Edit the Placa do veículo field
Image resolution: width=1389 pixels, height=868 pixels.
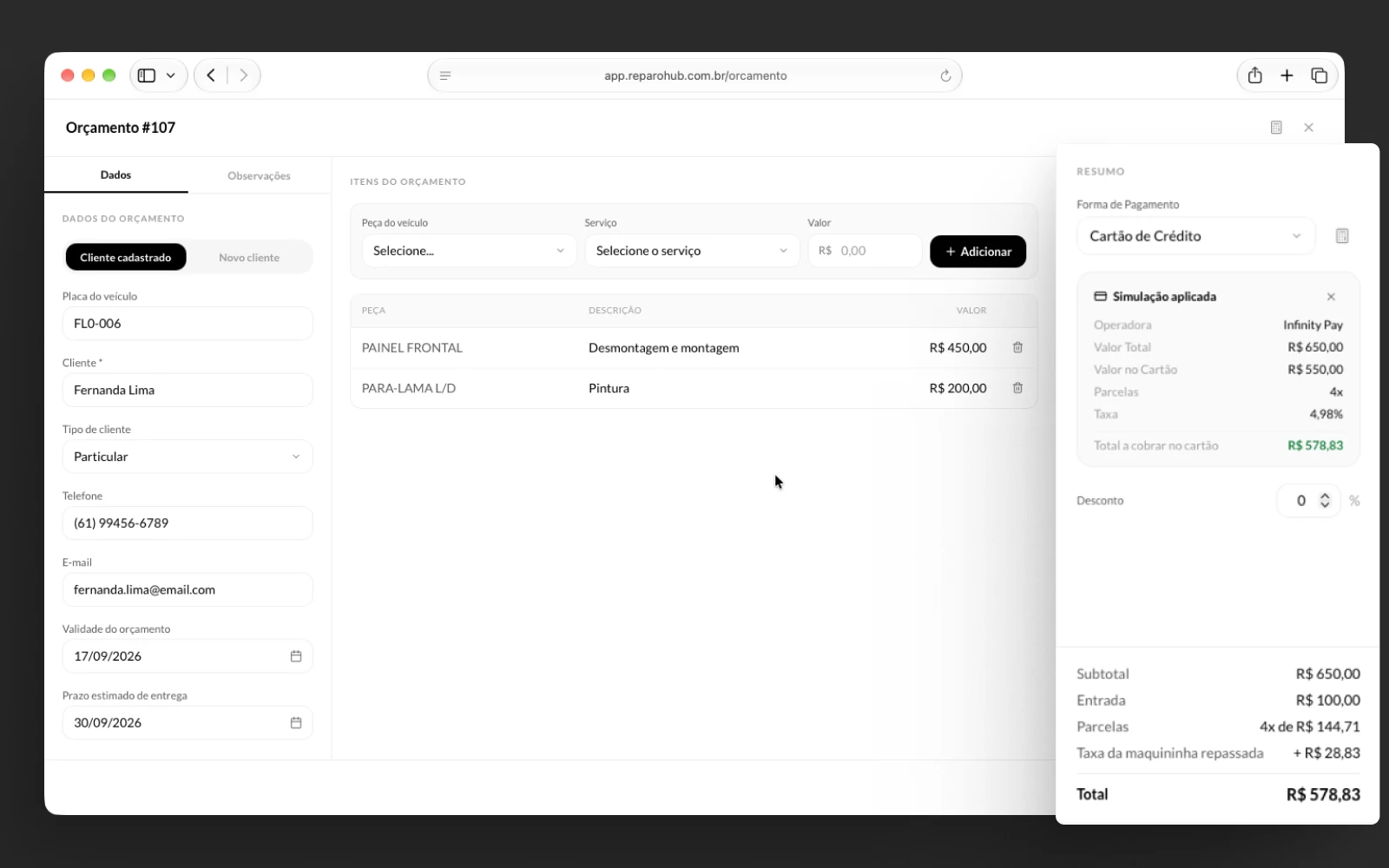coord(188,323)
